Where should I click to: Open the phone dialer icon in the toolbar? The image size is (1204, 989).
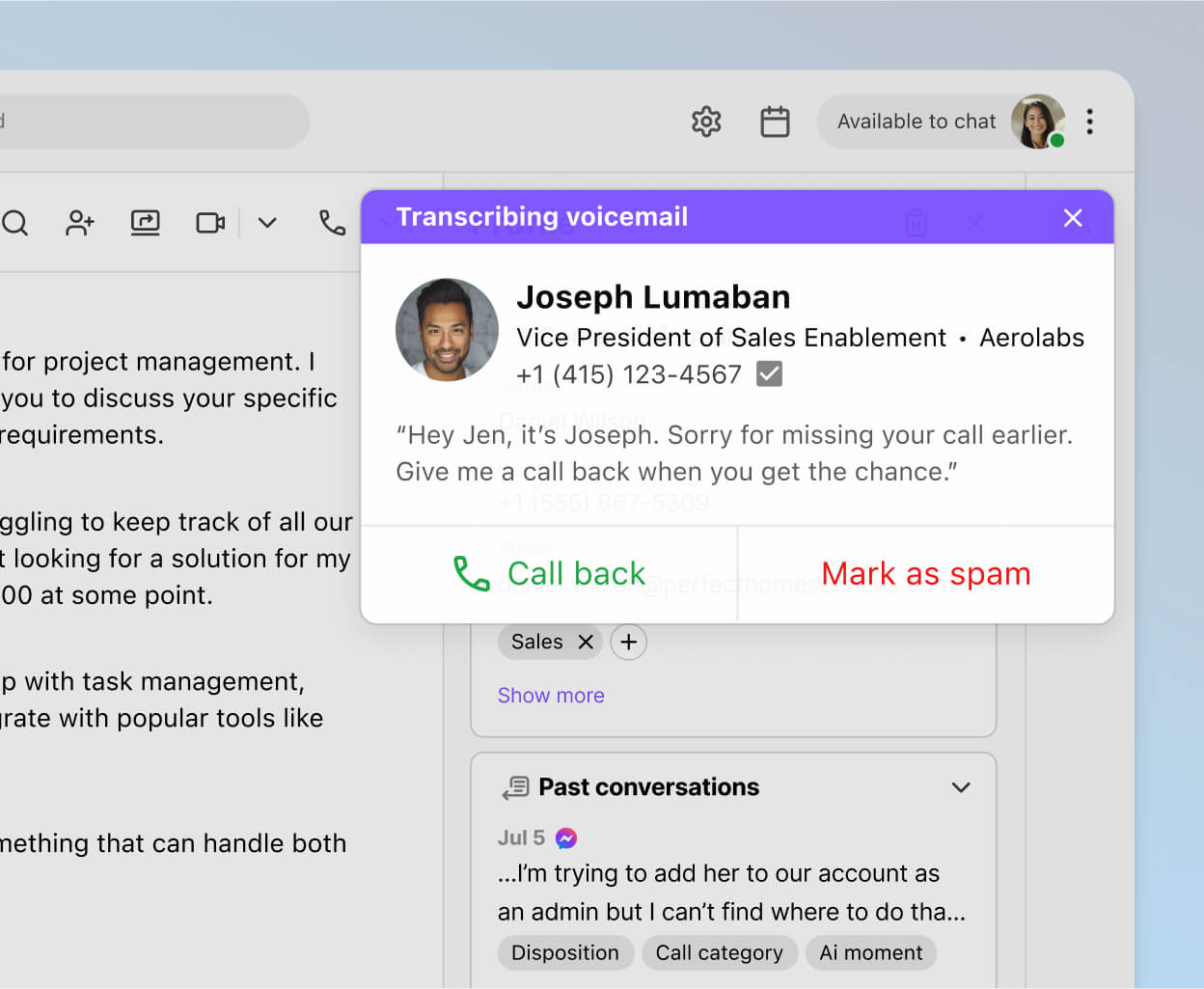pos(332,223)
